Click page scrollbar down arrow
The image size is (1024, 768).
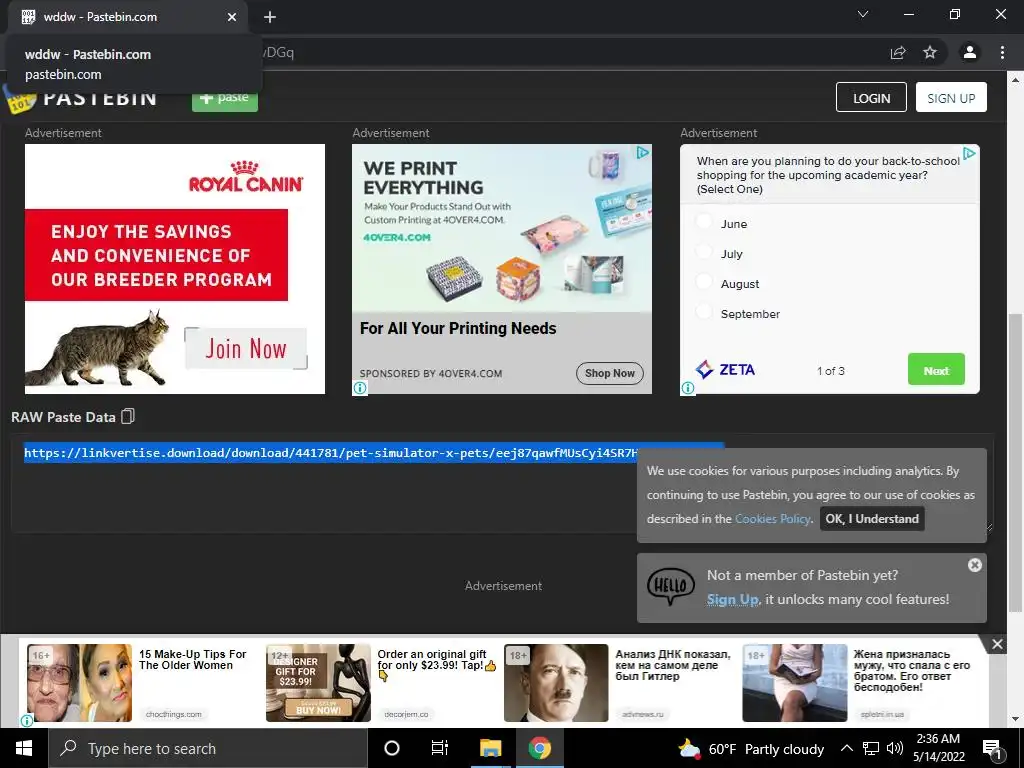[1015, 719]
